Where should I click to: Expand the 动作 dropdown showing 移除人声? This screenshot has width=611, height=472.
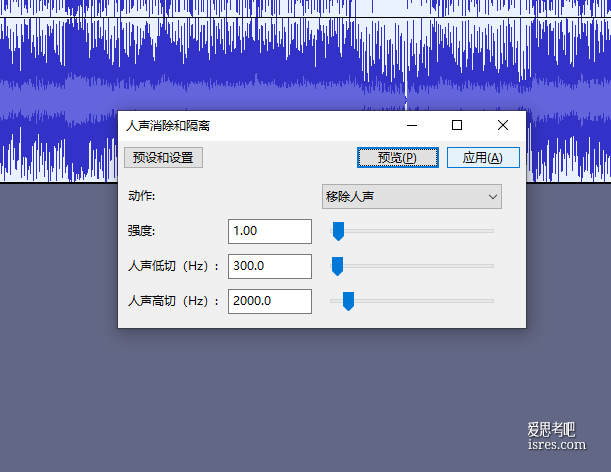tap(411, 196)
